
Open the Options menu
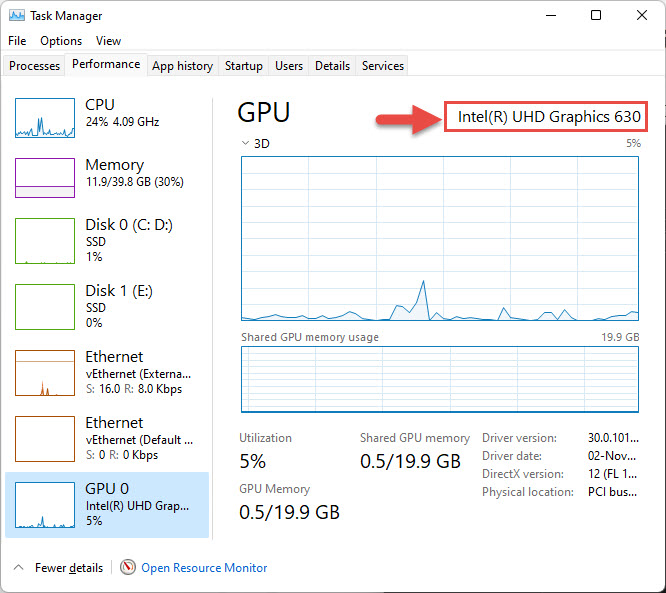coord(61,41)
